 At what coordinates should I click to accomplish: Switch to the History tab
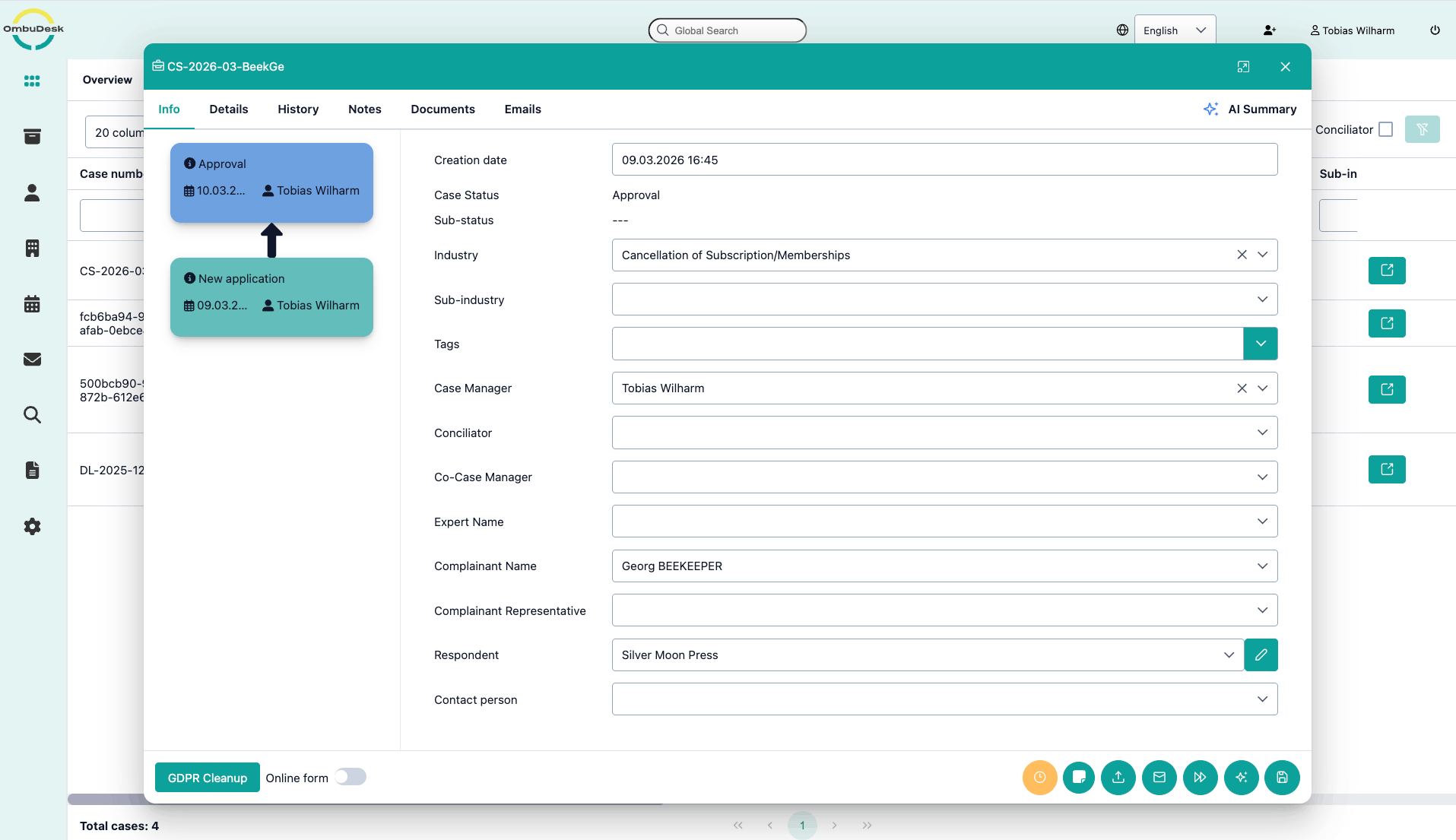(297, 109)
